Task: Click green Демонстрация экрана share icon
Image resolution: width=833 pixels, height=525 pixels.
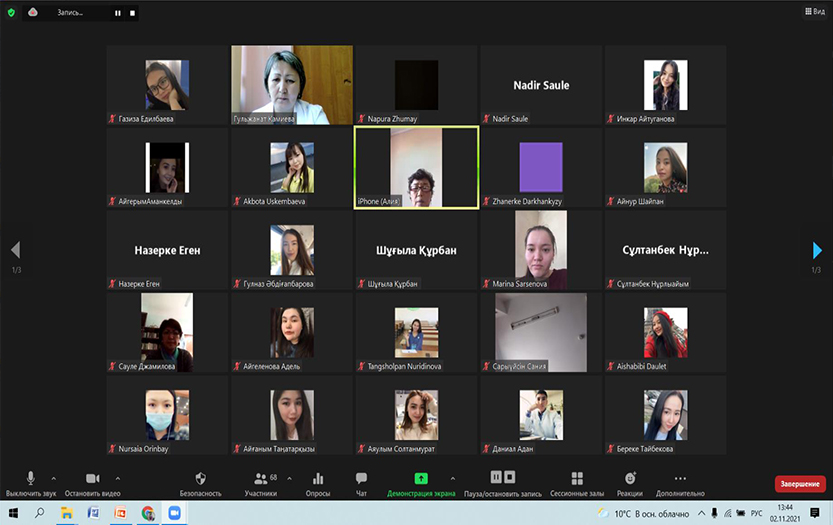Action: tap(421, 479)
